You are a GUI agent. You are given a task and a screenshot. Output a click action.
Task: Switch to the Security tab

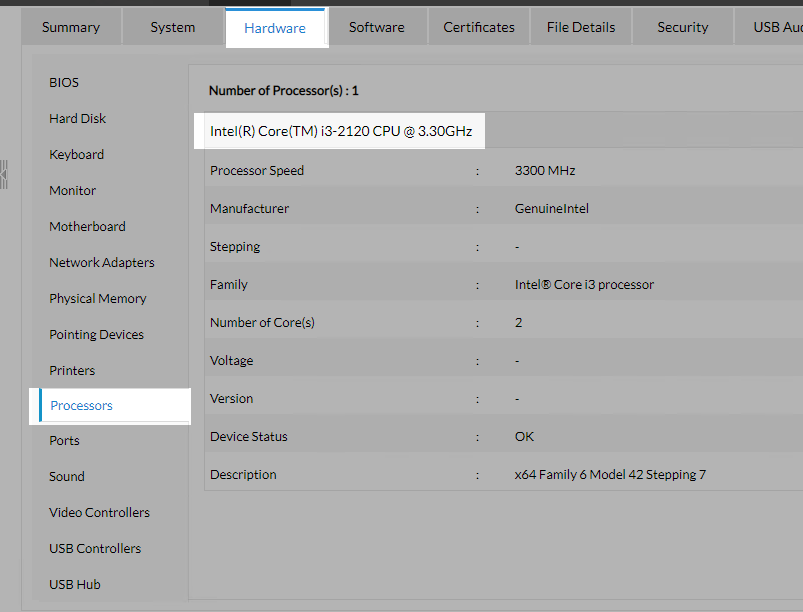point(683,27)
